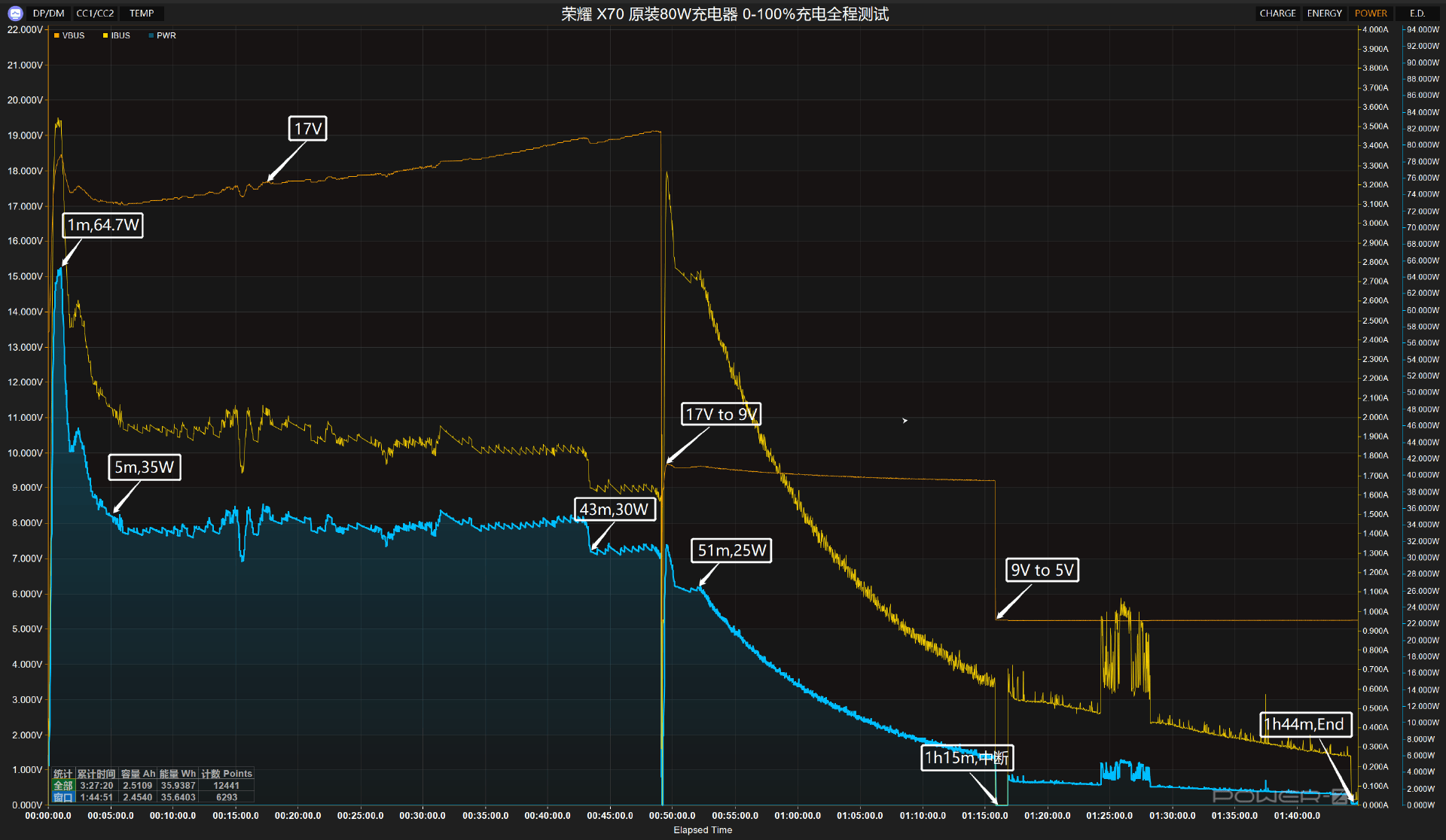Viewport: 1446px width, 840px height.
Task: Click the capacity value 2.5109
Action: click(x=138, y=786)
